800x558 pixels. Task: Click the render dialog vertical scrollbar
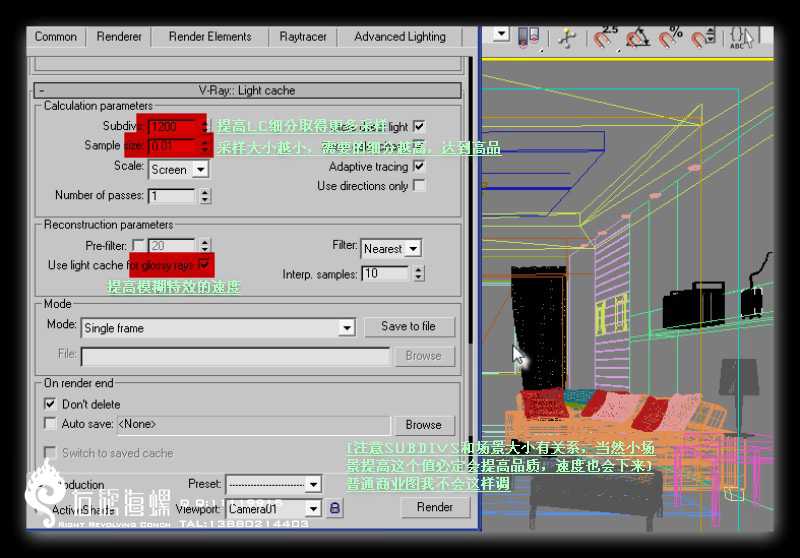470,199
